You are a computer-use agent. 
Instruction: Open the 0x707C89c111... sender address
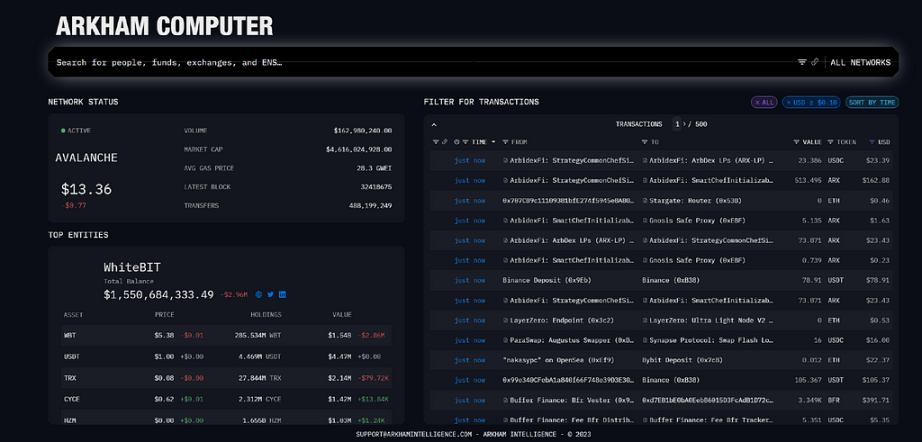point(569,200)
